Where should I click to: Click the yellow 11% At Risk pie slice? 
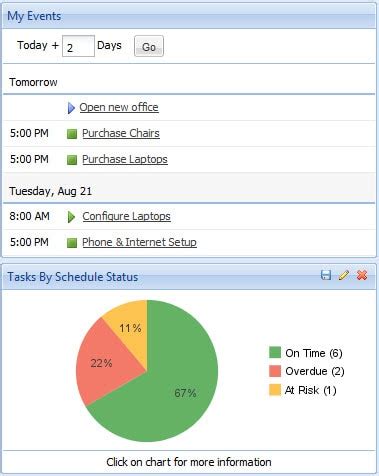pos(130,325)
